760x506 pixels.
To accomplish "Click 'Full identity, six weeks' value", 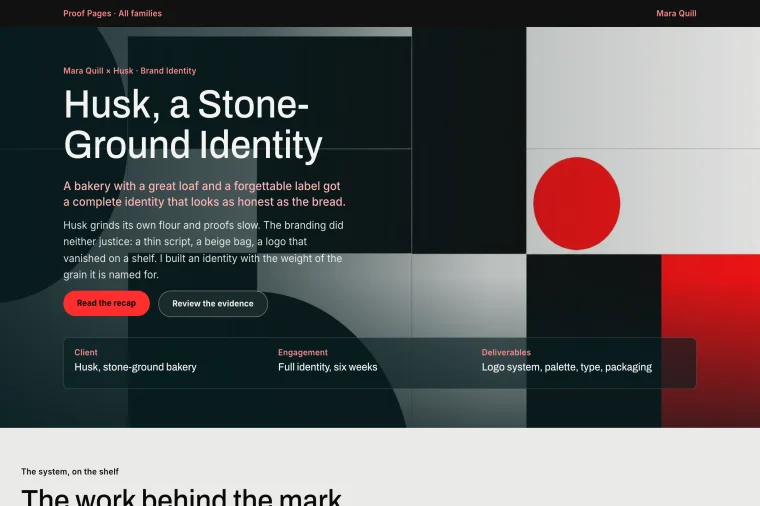I will [x=328, y=367].
